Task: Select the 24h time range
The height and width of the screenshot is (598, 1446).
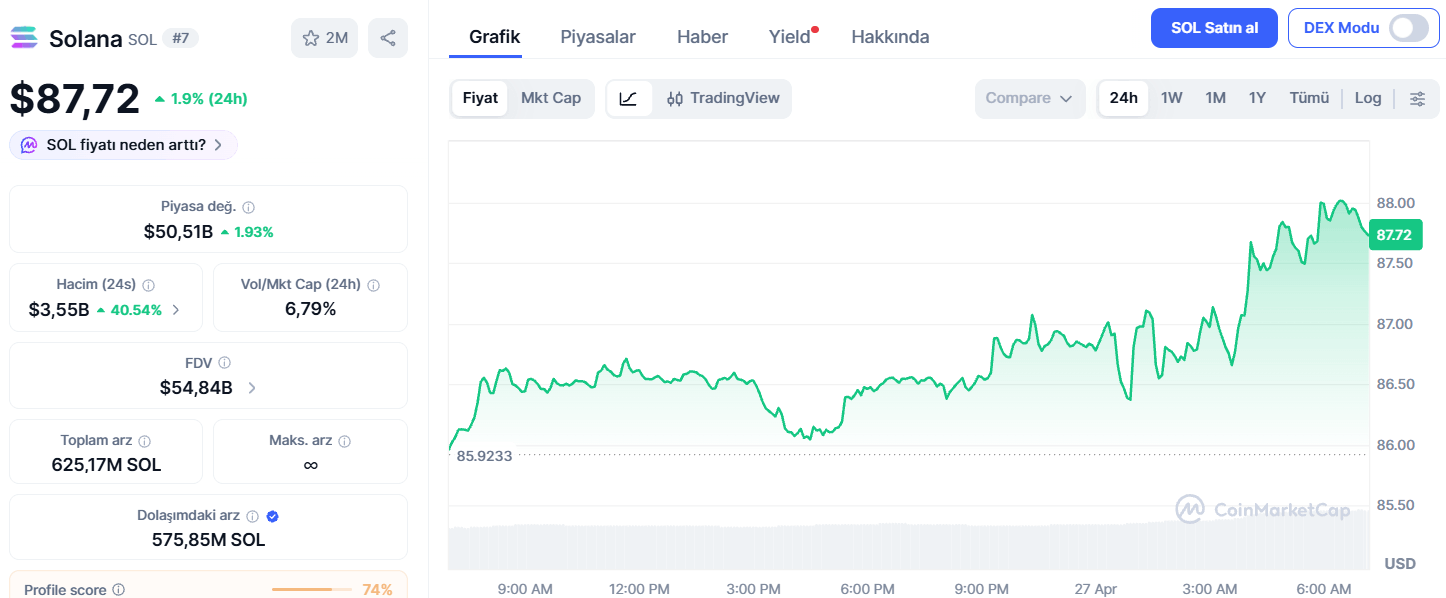Action: (1124, 98)
